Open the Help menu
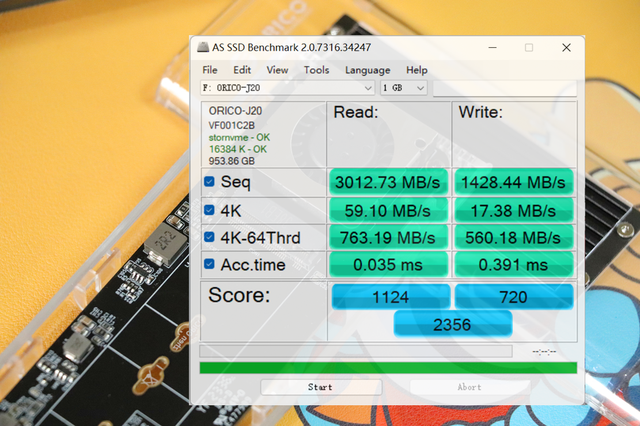640x426 pixels. [x=417, y=70]
